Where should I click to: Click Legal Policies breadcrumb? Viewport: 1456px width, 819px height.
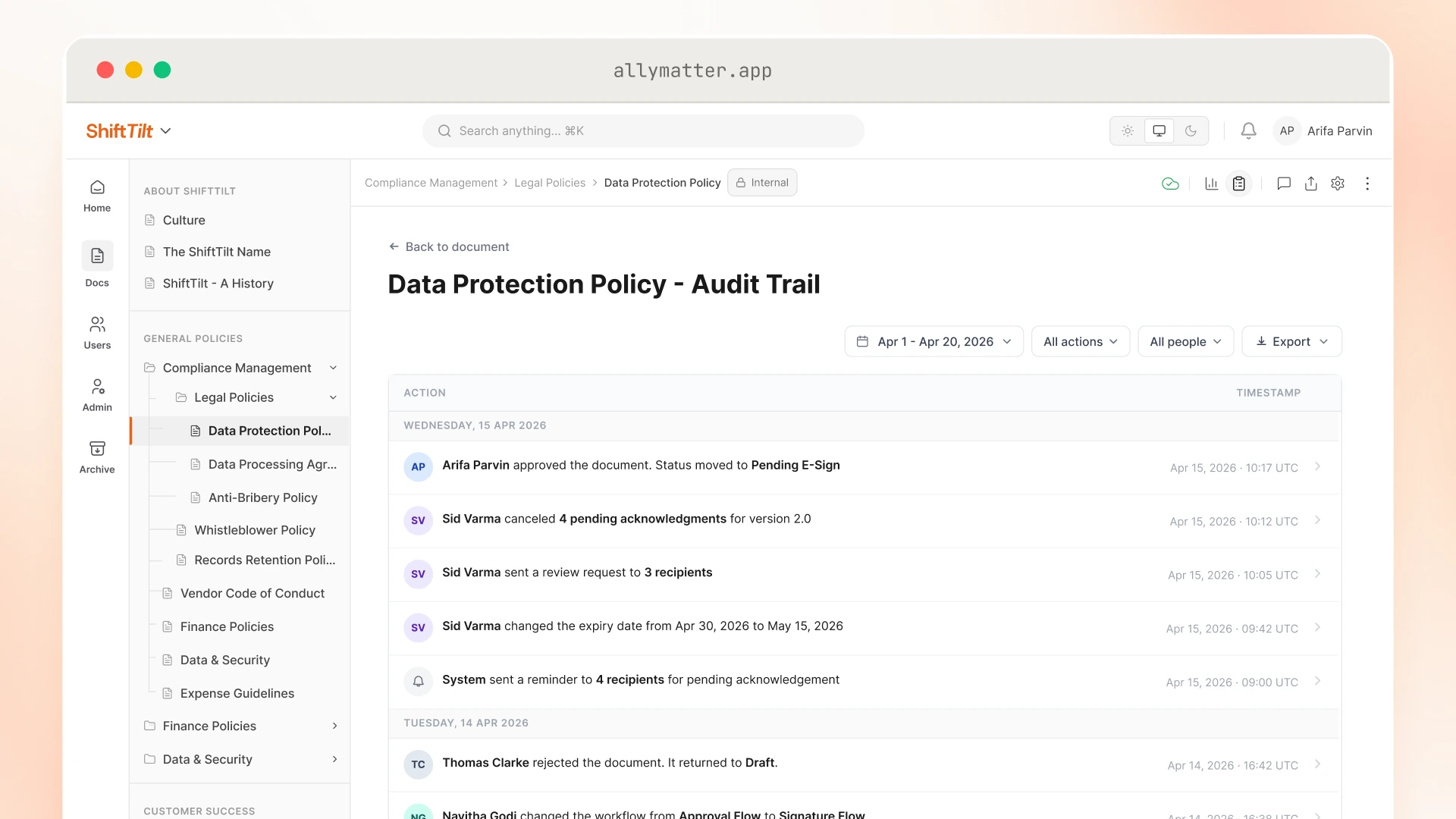[549, 183]
